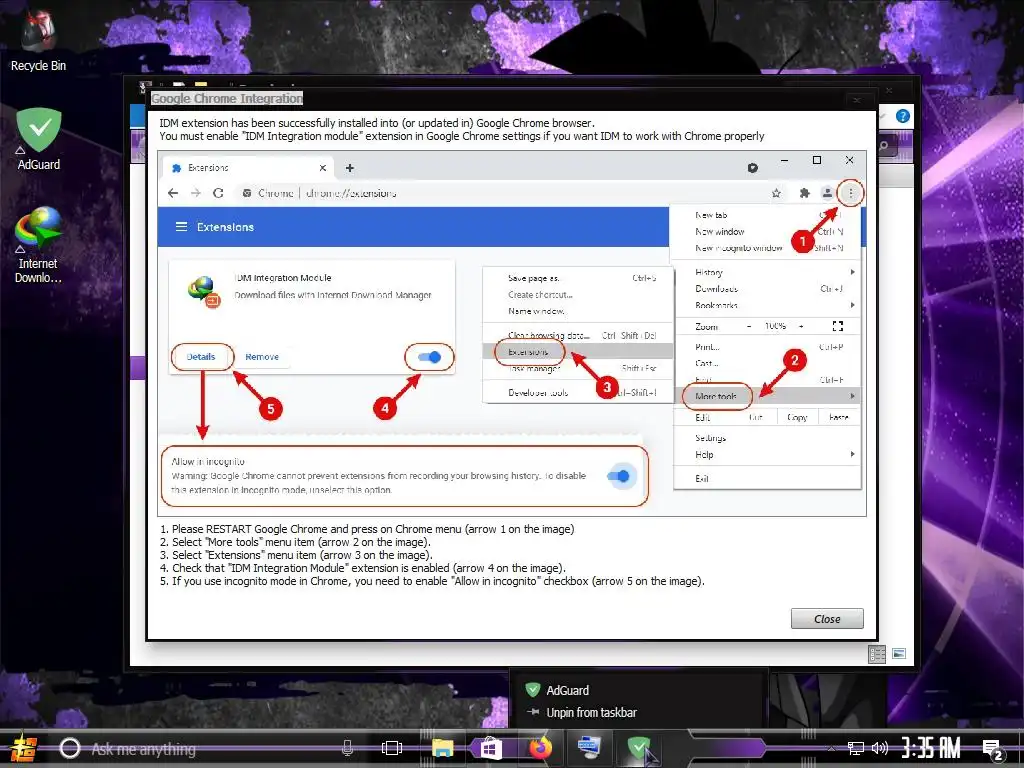Close Google Chrome Integration dialog via title bar X
This screenshot has height=768, width=1024.
856,100
